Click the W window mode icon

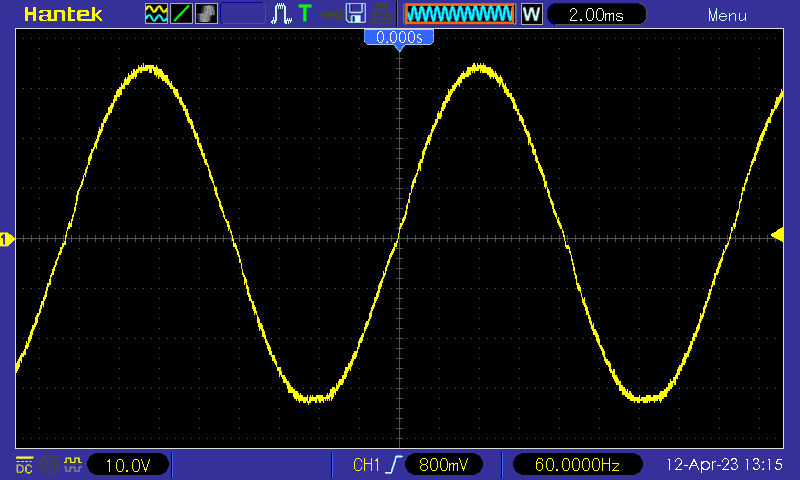(531, 14)
